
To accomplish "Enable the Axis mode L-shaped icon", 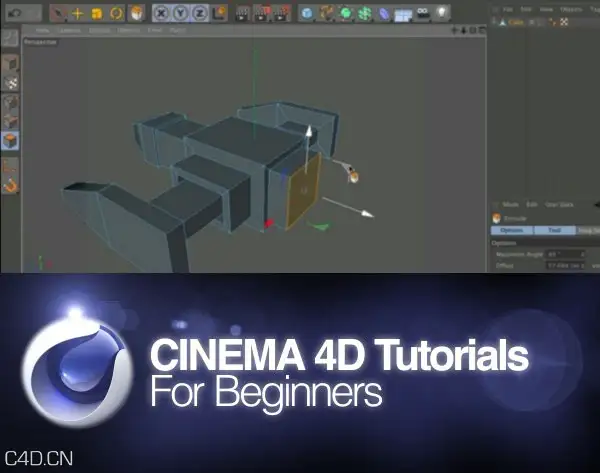I will 10,166.
